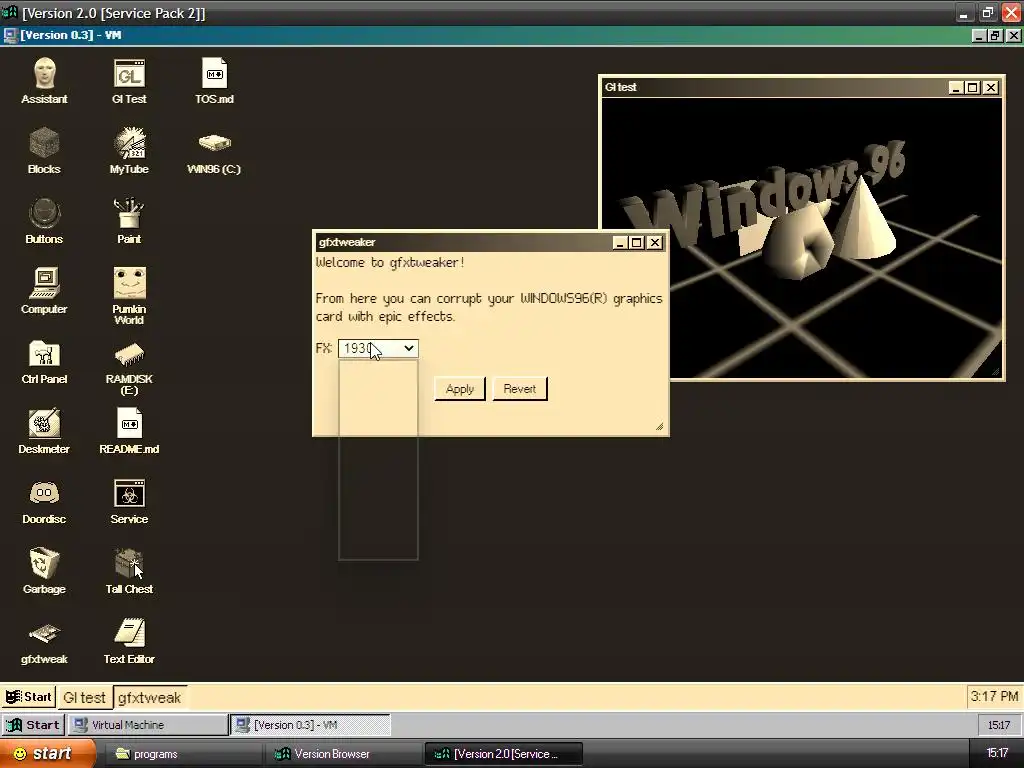
Task: Click the middle taskbar Start button
Action: pos(33,725)
